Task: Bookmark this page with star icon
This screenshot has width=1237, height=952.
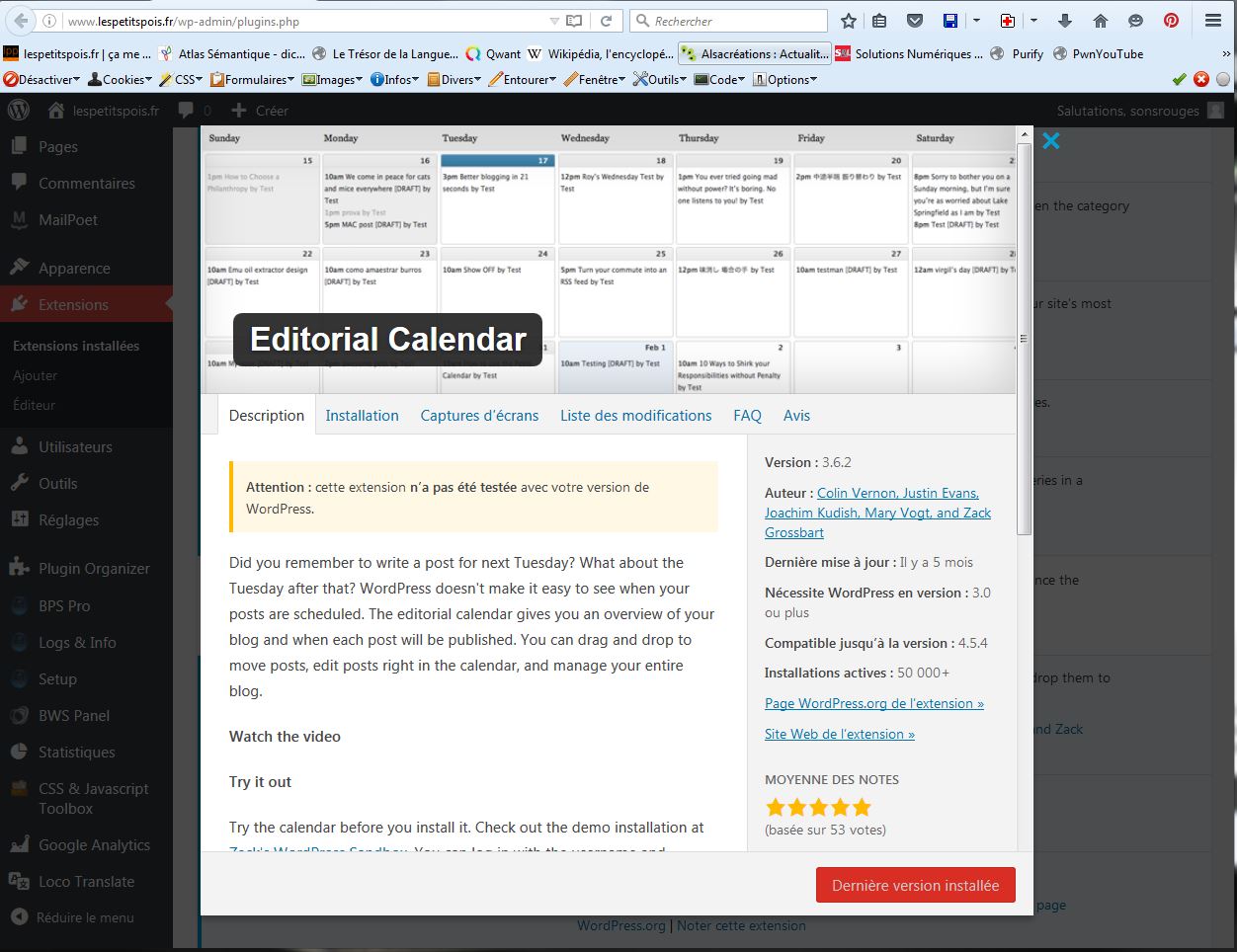Action: [x=848, y=21]
